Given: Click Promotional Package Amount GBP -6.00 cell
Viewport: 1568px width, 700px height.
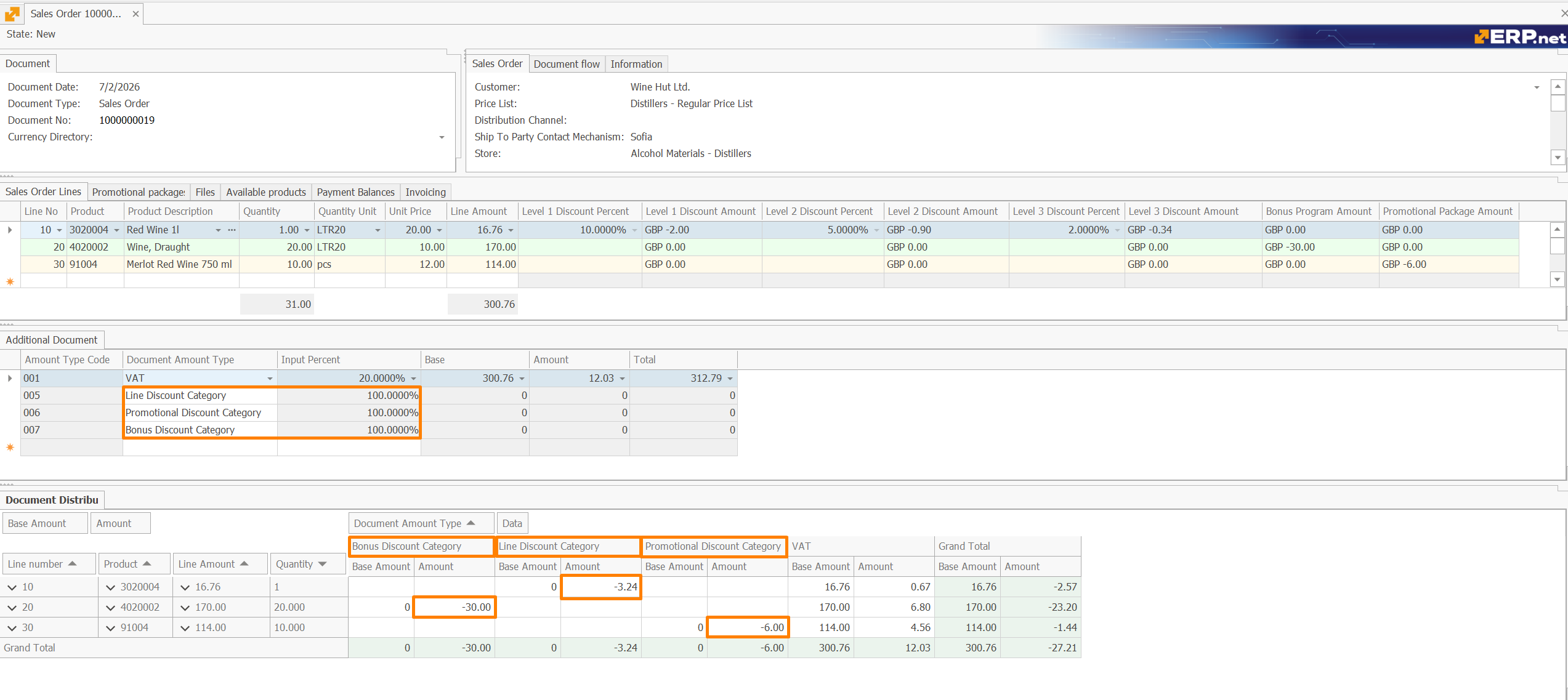Looking at the screenshot, I should pos(1449,264).
